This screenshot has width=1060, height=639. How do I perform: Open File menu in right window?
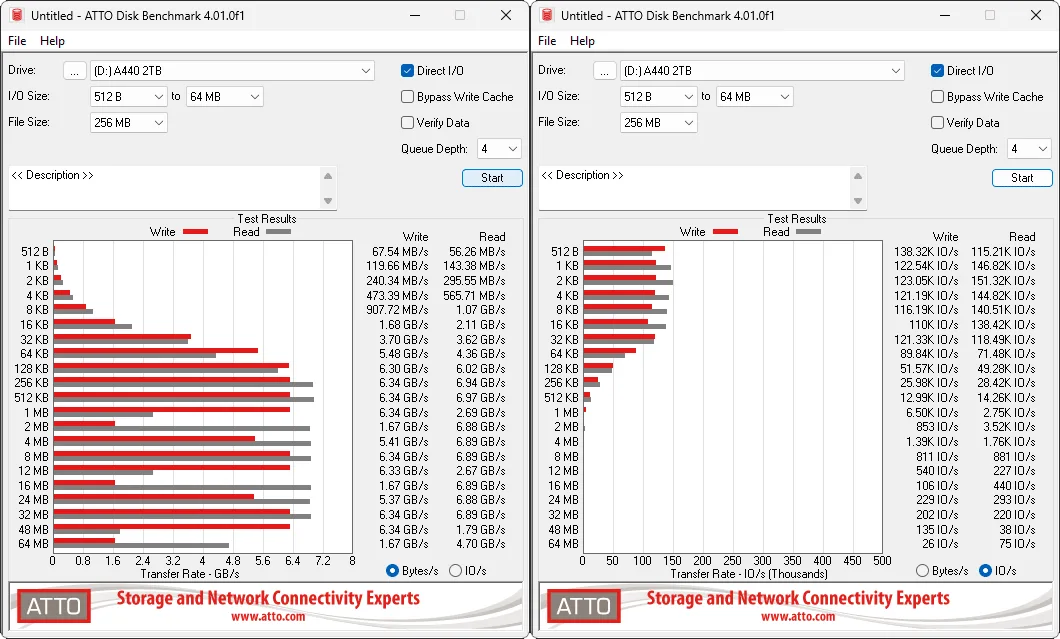point(547,41)
